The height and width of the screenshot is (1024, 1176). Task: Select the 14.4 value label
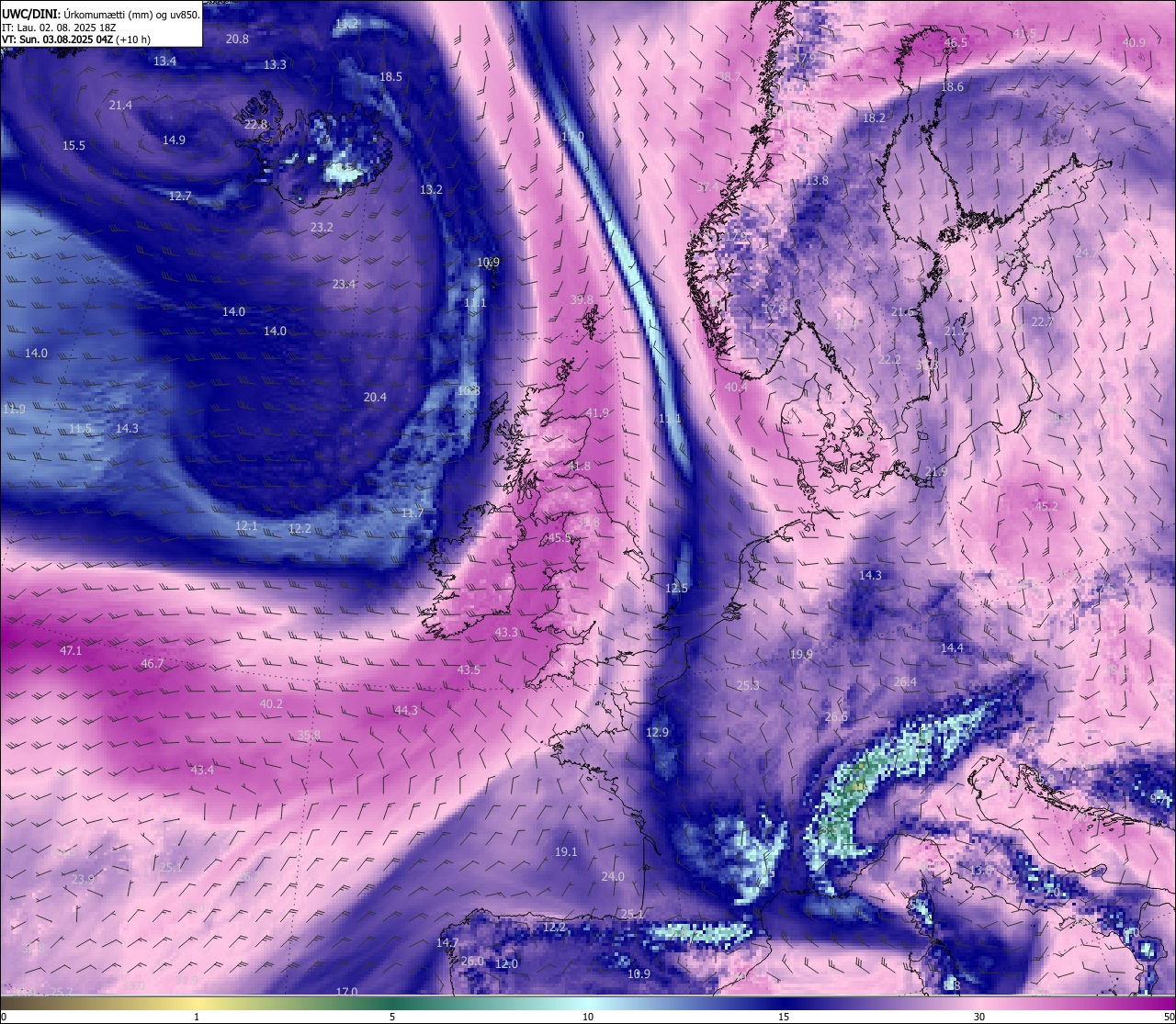tap(952, 647)
